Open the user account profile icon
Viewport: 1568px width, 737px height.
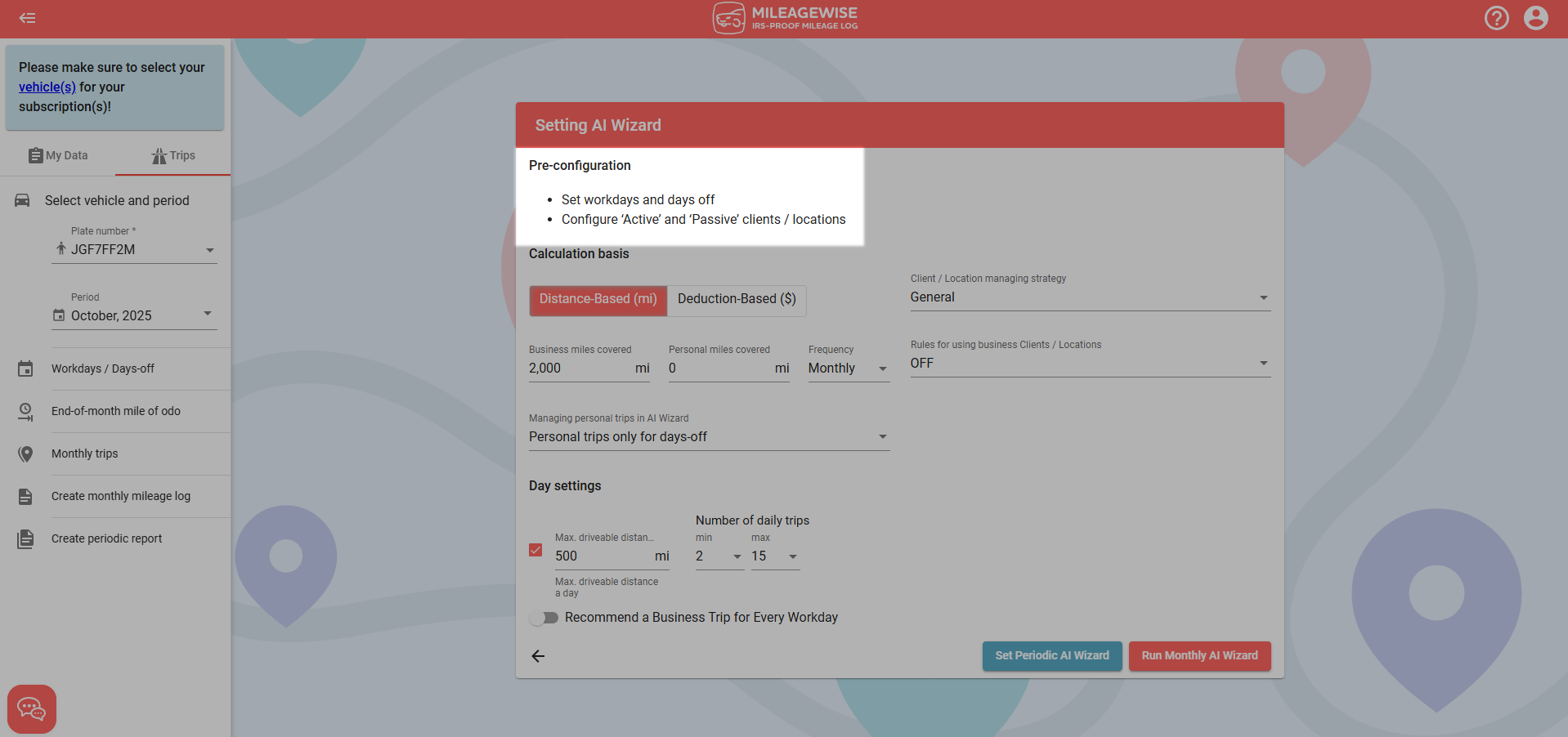pyautogui.click(x=1535, y=18)
